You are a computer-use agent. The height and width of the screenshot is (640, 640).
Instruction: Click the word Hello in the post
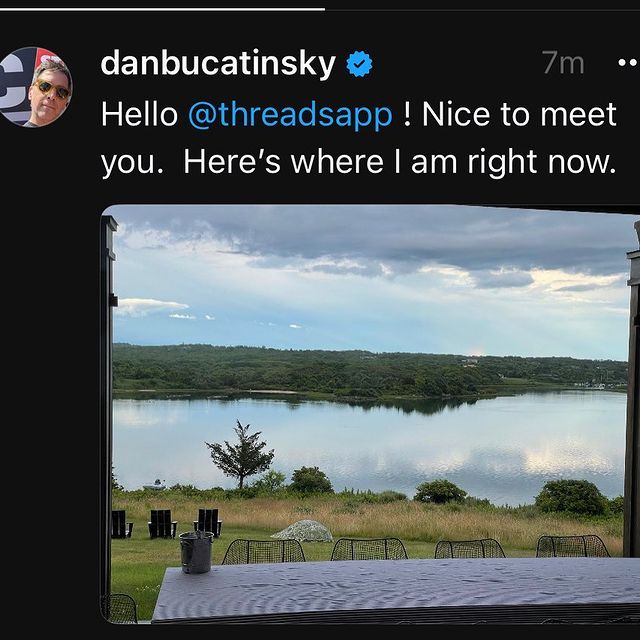139,114
